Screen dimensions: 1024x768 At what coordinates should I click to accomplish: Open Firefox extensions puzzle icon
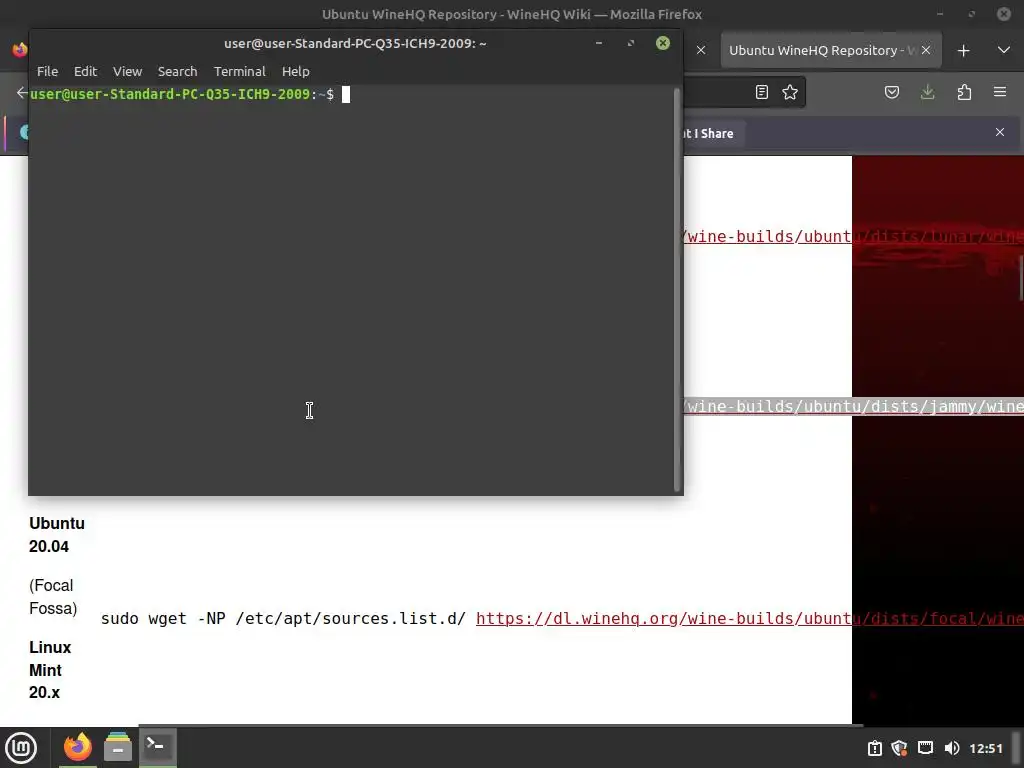pyautogui.click(x=964, y=92)
